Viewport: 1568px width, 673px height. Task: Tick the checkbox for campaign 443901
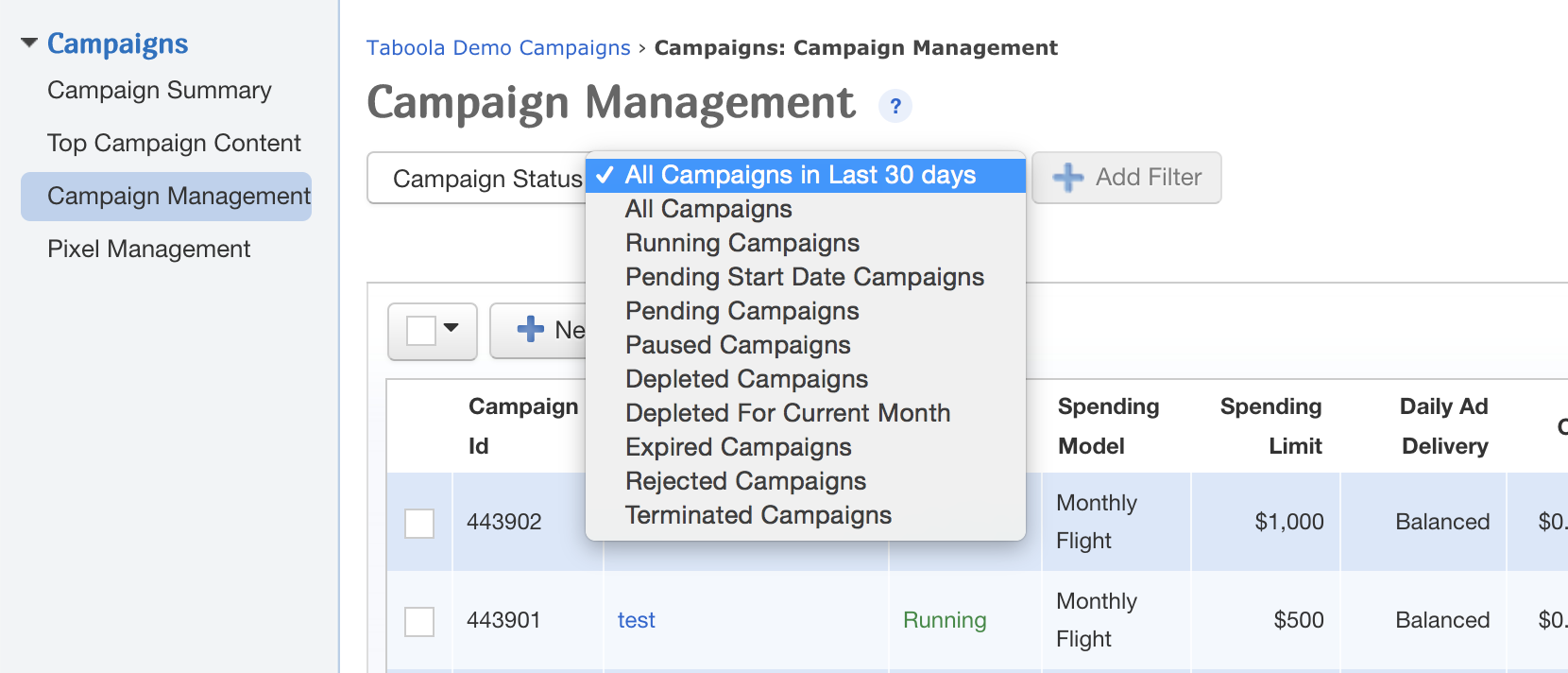coord(419,621)
